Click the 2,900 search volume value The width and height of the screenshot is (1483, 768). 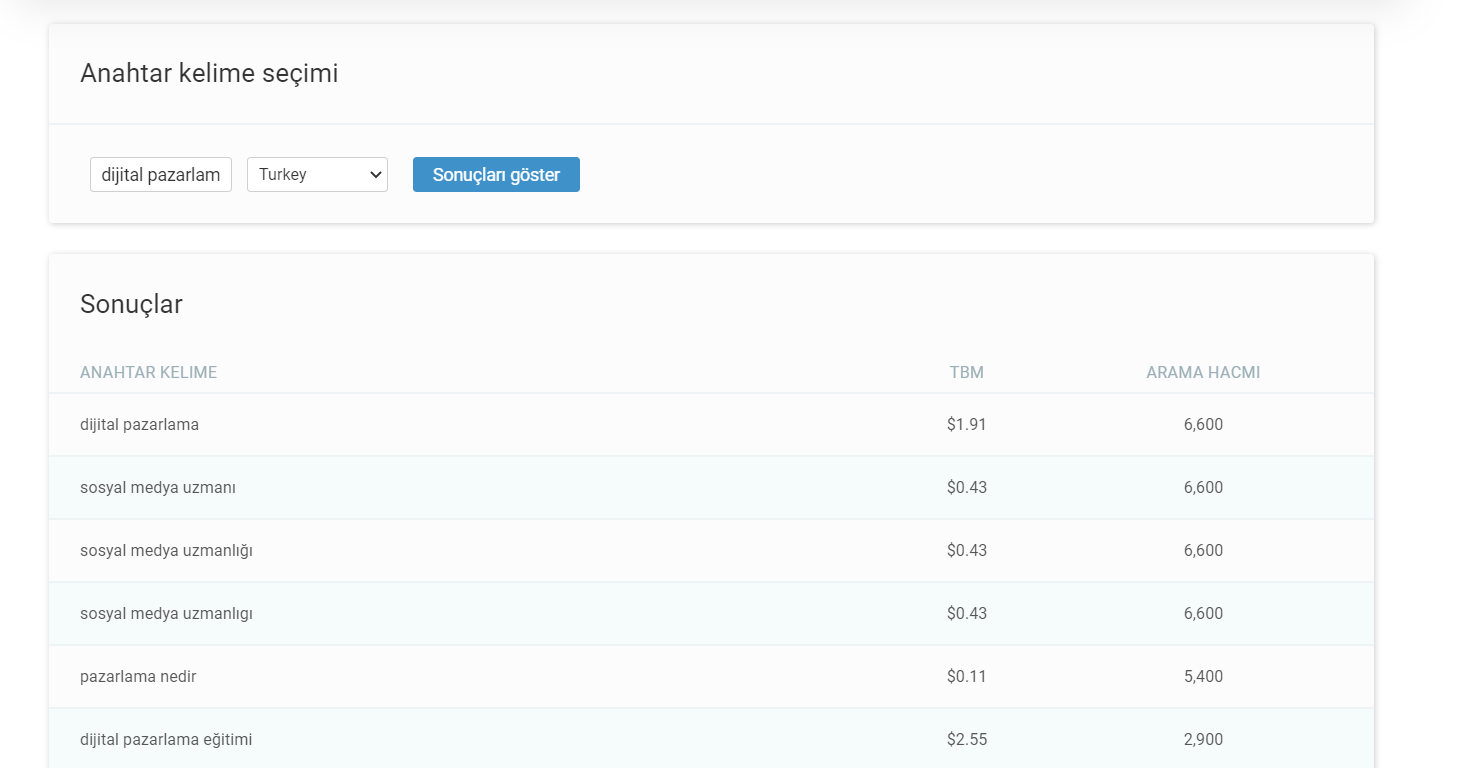(x=1203, y=740)
